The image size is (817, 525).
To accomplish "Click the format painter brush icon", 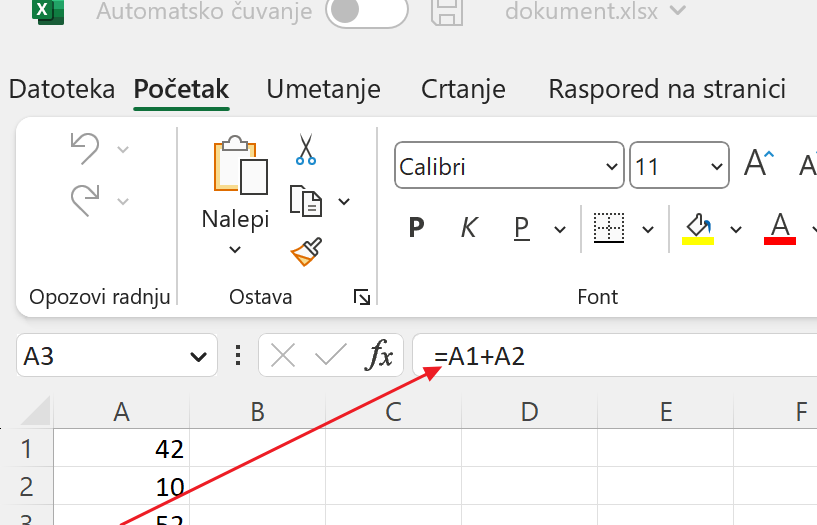I will pos(306,252).
